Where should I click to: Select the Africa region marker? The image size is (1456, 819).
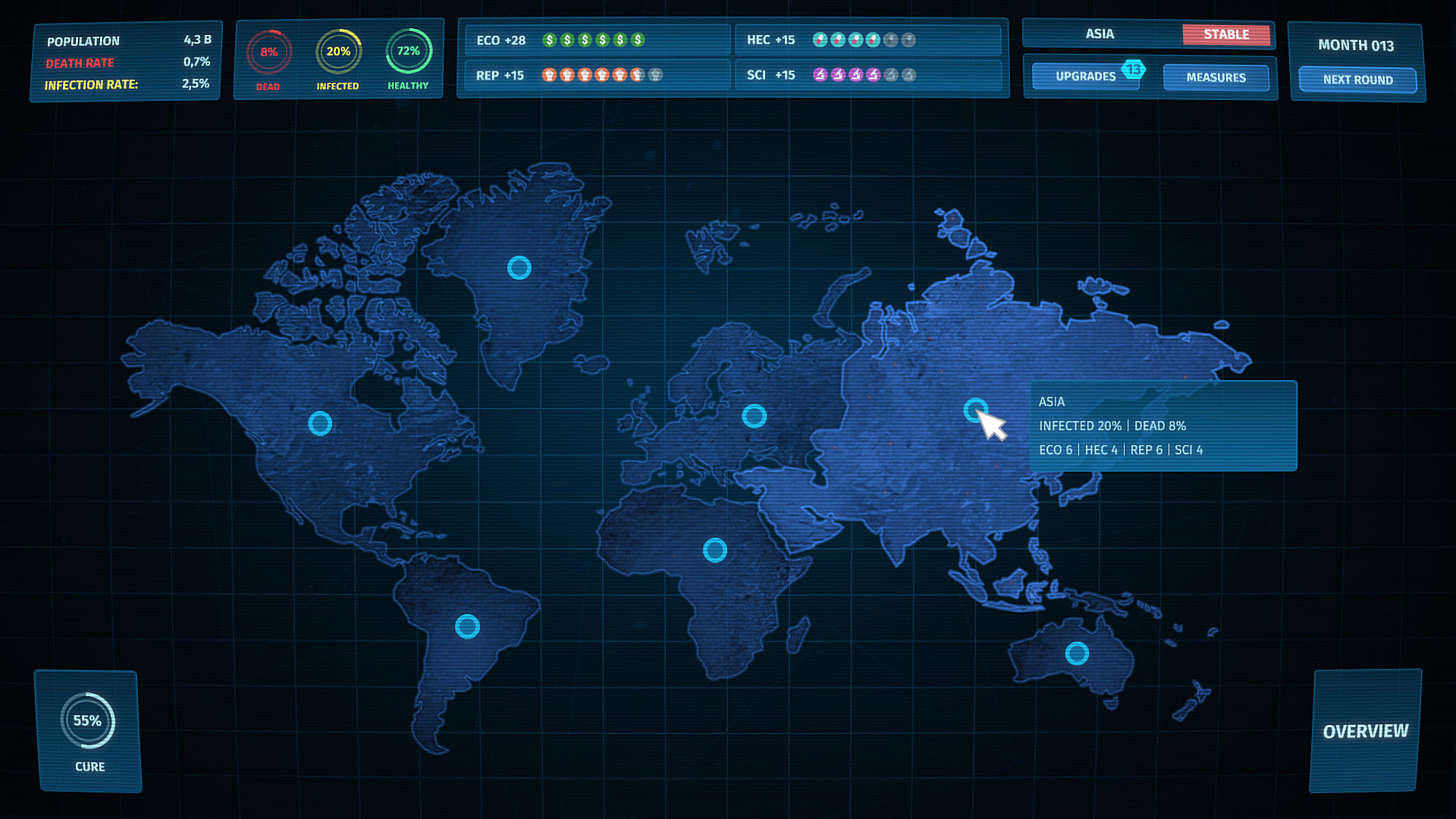(714, 550)
